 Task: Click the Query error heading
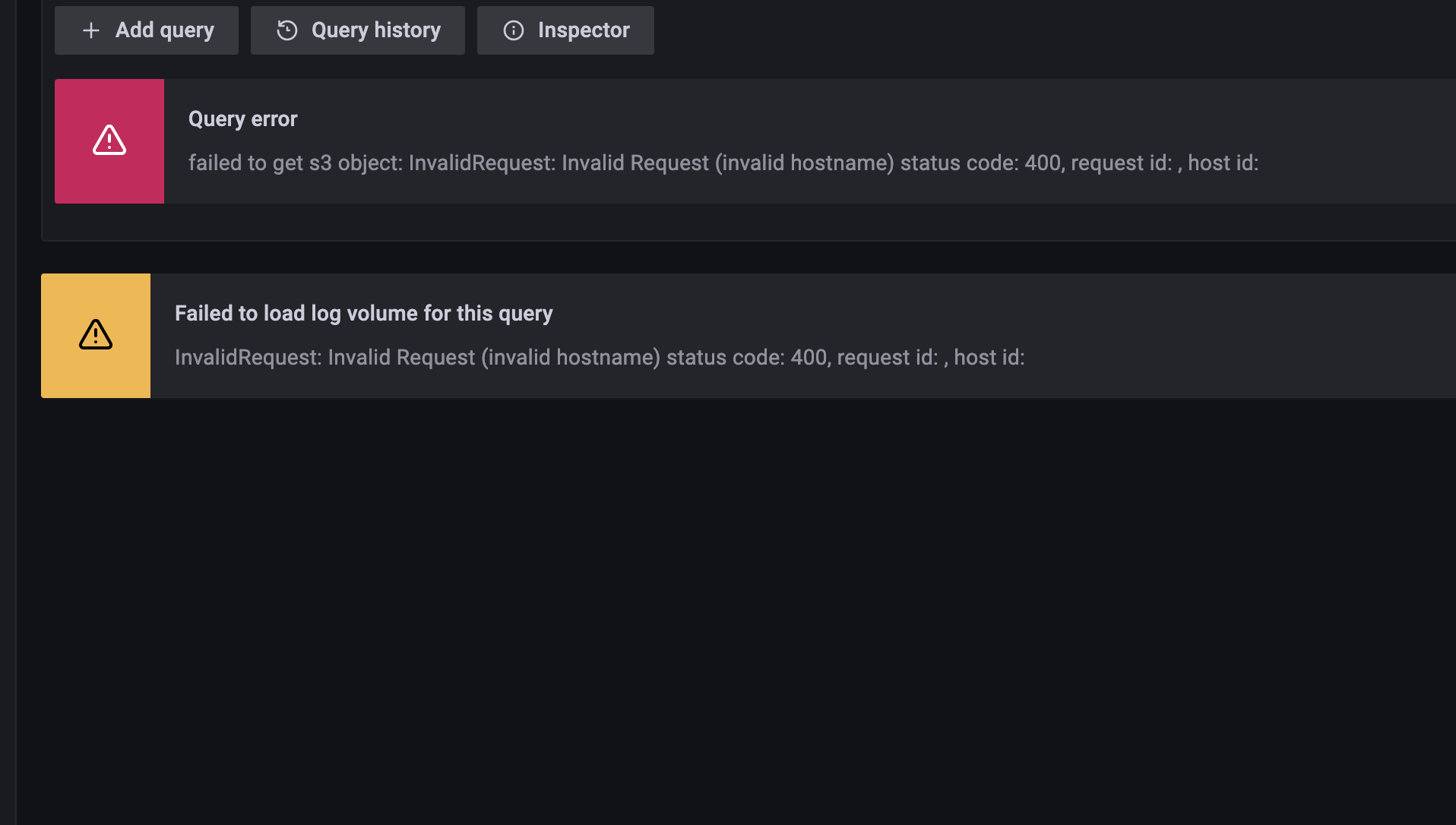[x=242, y=119]
